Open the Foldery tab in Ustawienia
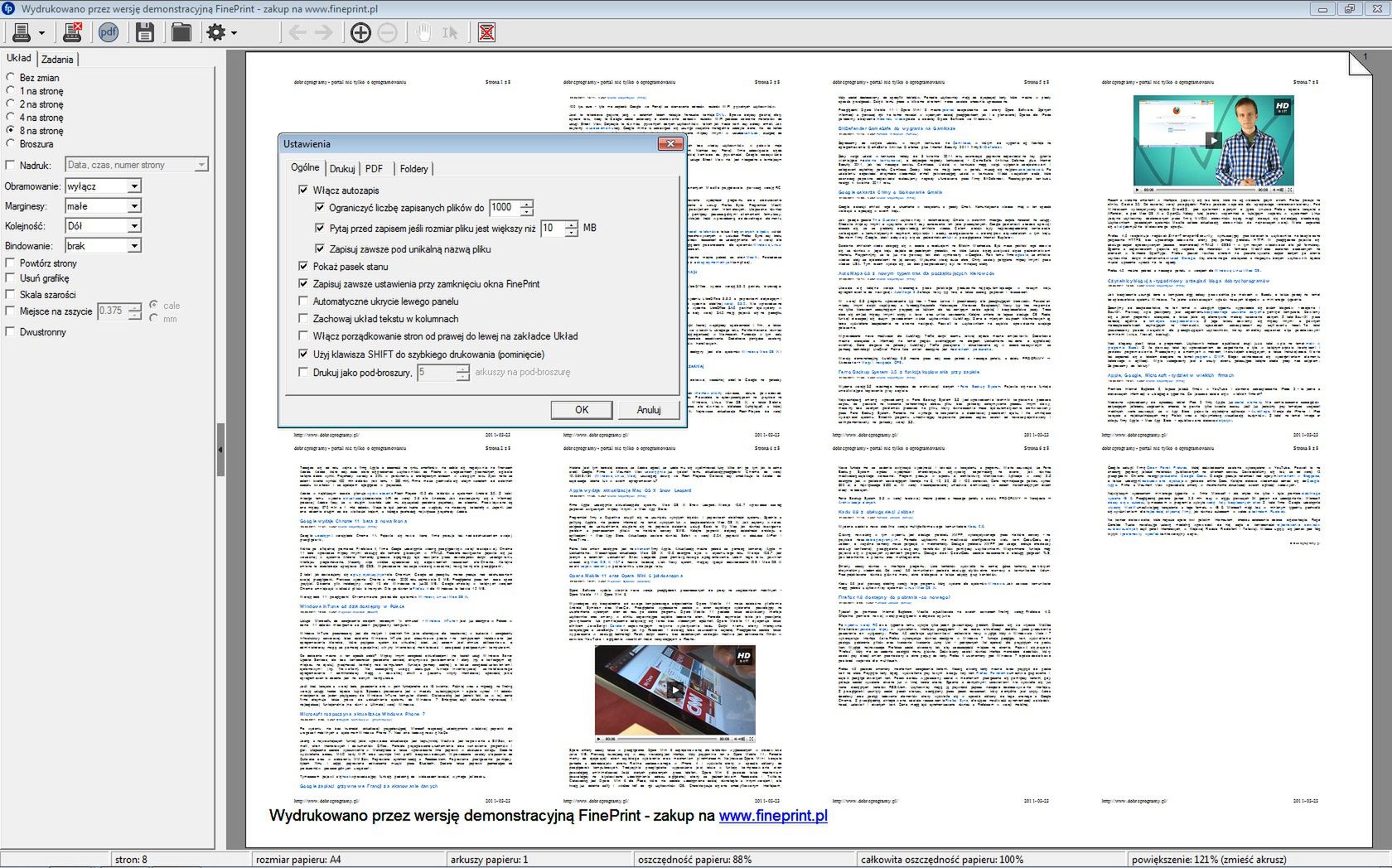This screenshot has width=1392, height=868. click(x=414, y=169)
